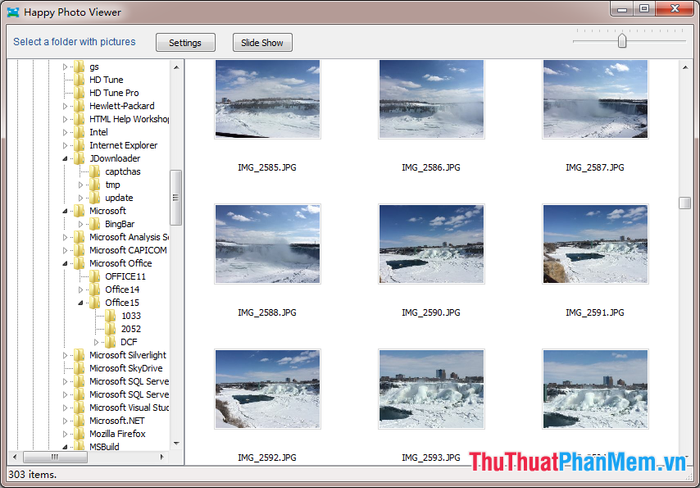Click the Internet Explorer folder icon

tap(79, 145)
